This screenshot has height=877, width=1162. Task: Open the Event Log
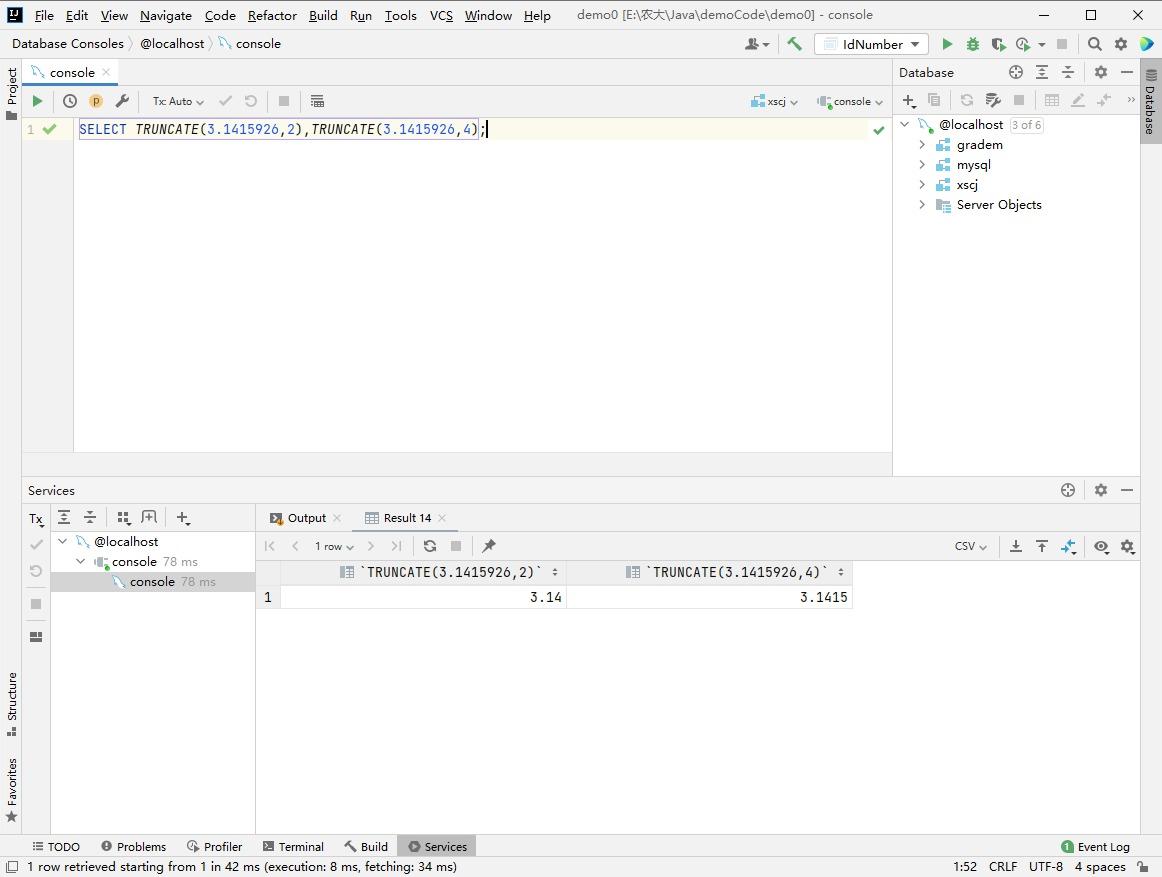[1095, 846]
